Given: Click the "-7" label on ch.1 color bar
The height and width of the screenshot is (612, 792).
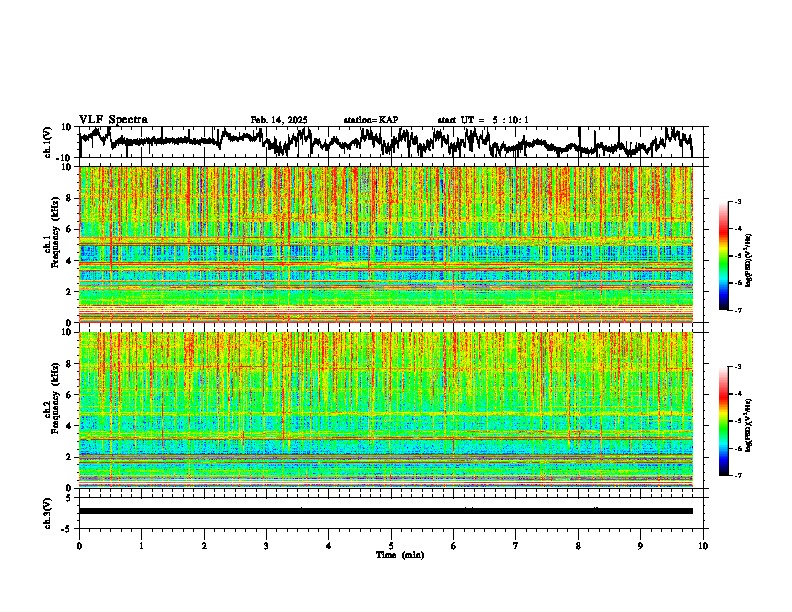Looking at the screenshot, I should click(737, 310).
